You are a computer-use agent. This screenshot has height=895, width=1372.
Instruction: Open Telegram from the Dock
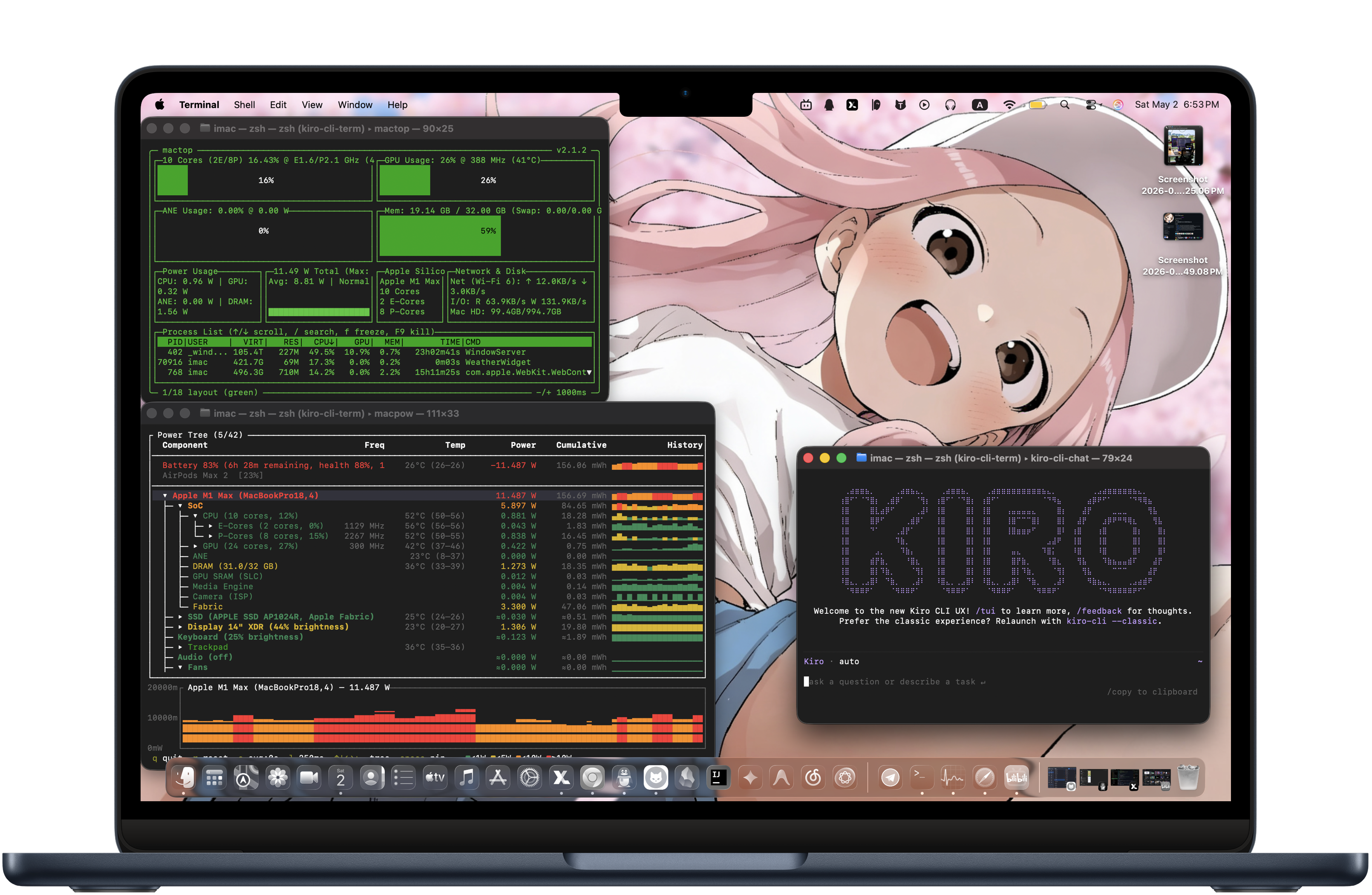click(891, 777)
